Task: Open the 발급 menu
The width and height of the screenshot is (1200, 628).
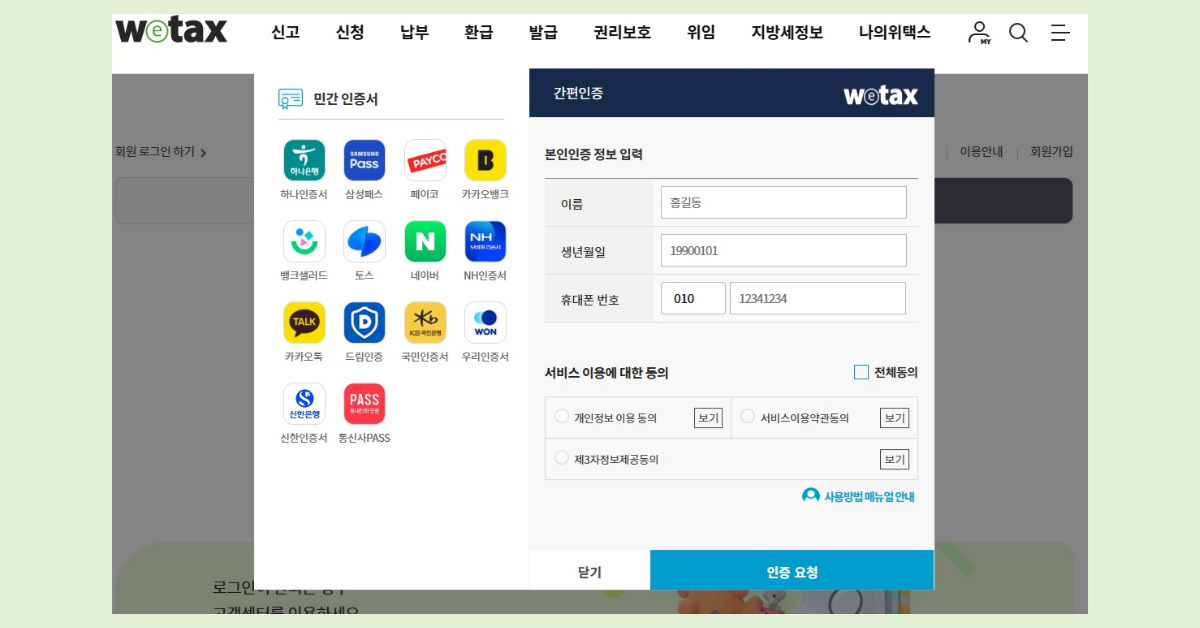Action: click(x=543, y=32)
